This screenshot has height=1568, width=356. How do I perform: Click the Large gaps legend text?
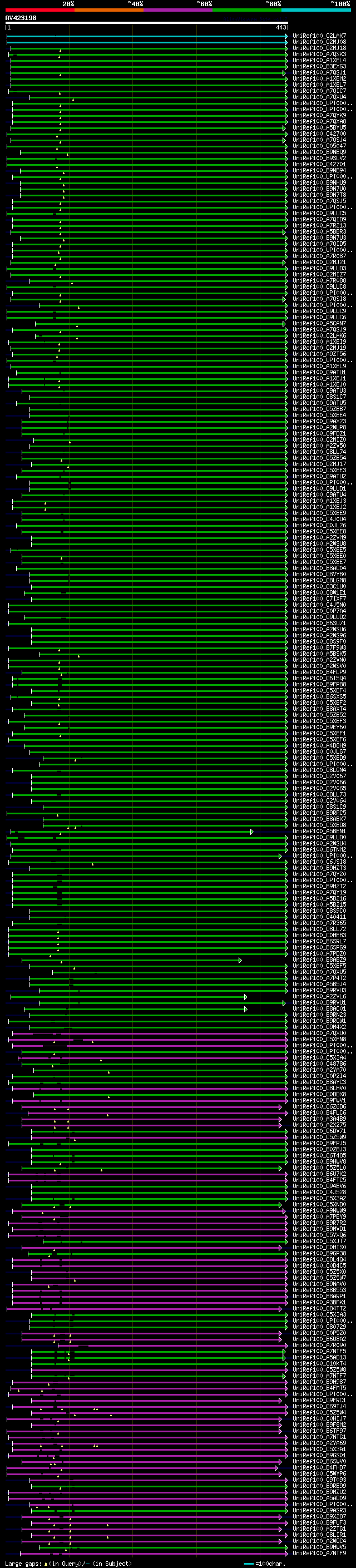(x=68, y=1563)
